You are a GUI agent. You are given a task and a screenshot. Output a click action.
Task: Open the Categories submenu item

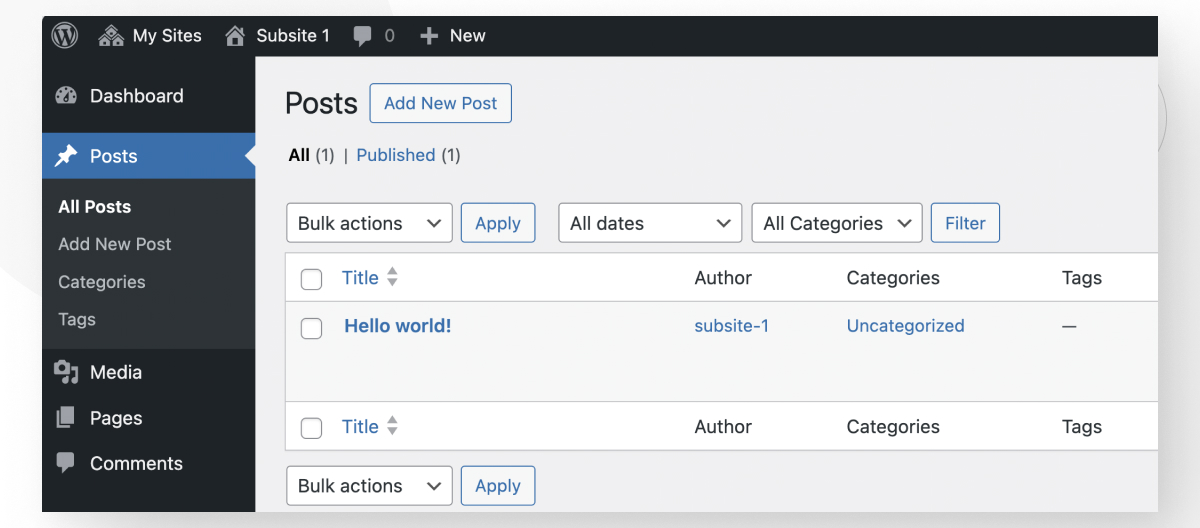tap(102, 282)
